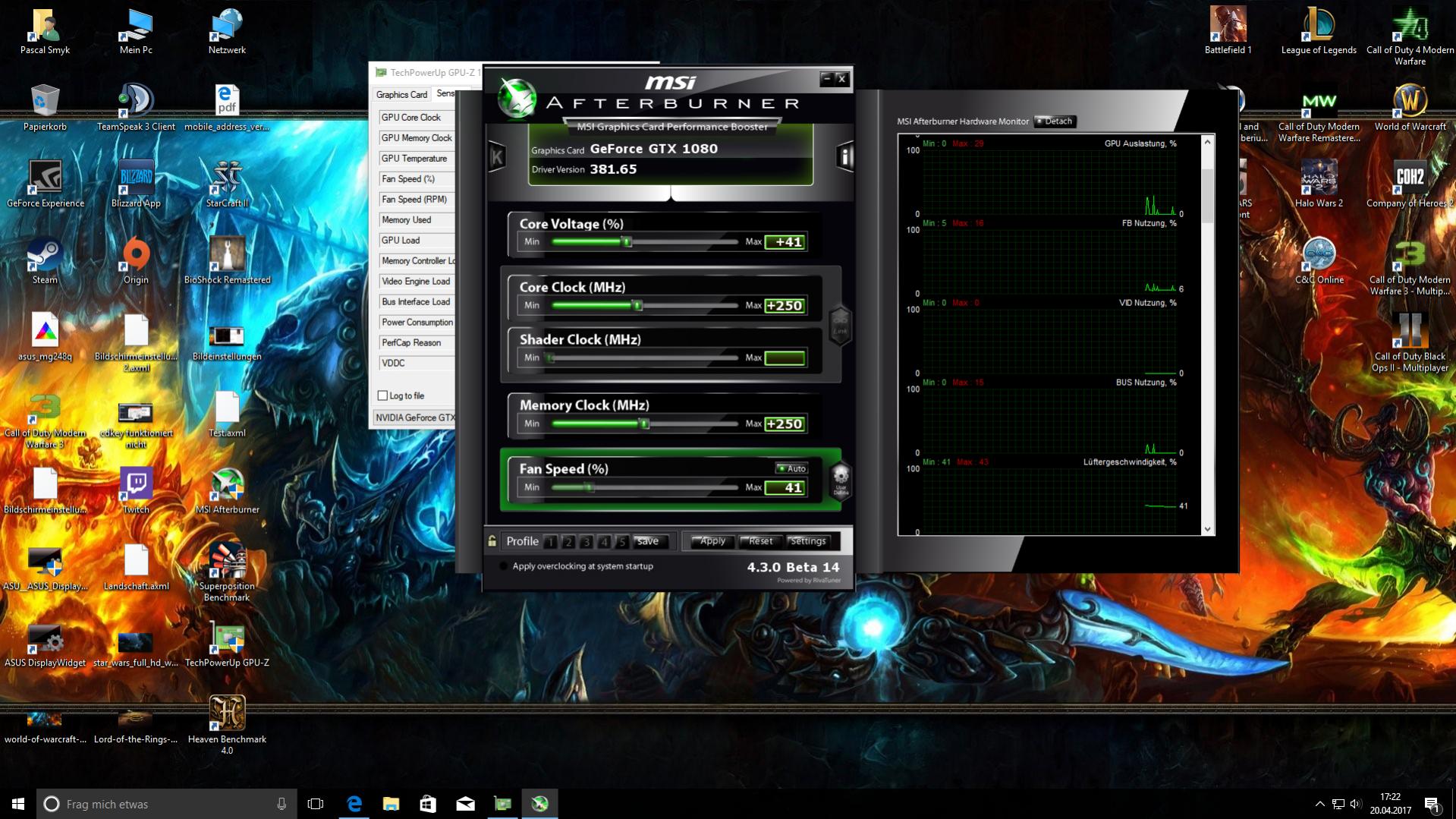
Task: Launch Kombustor with the K button in Afterburner
Action: (x=497, y=156)
